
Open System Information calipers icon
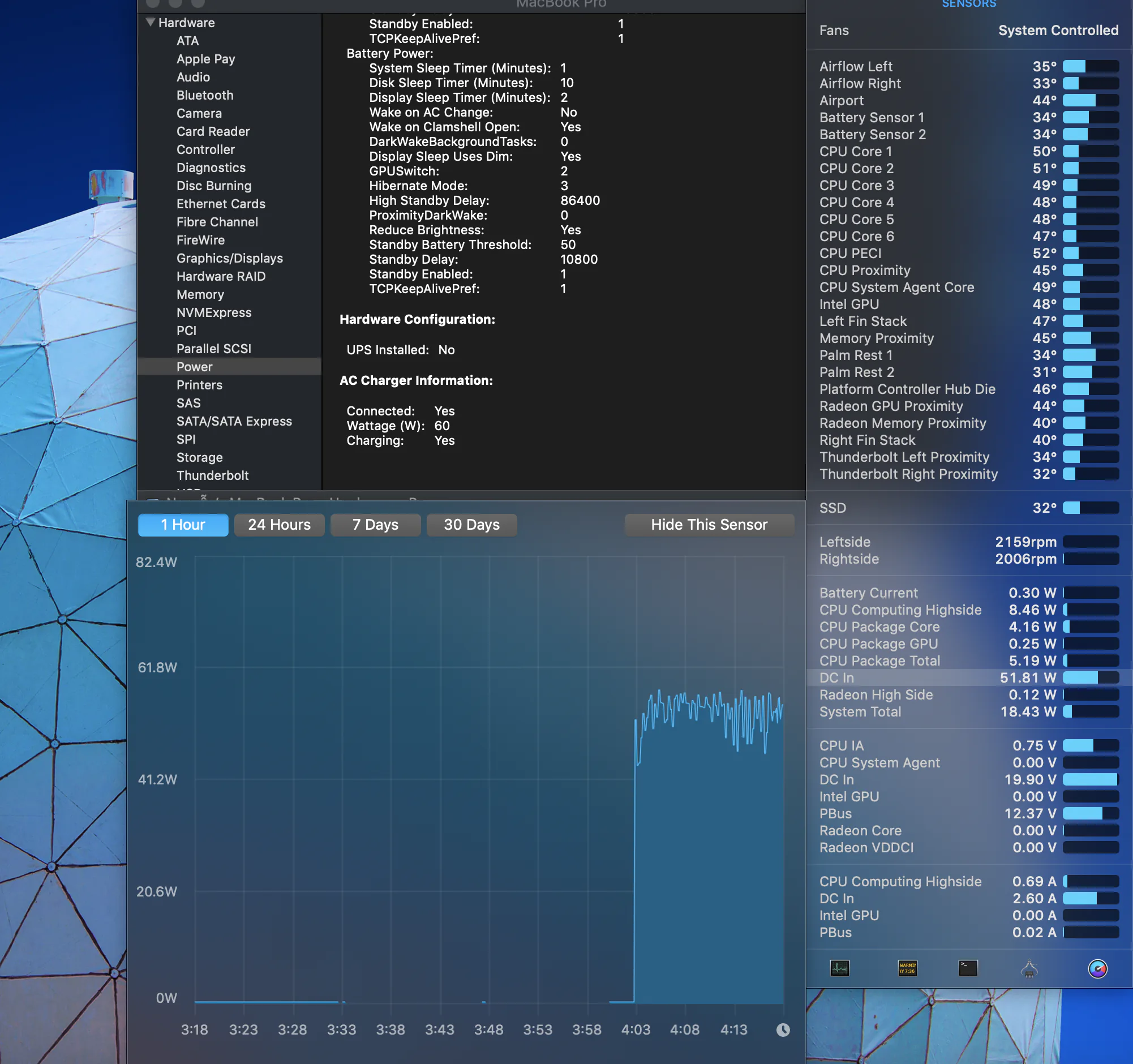click(1029, 968)
